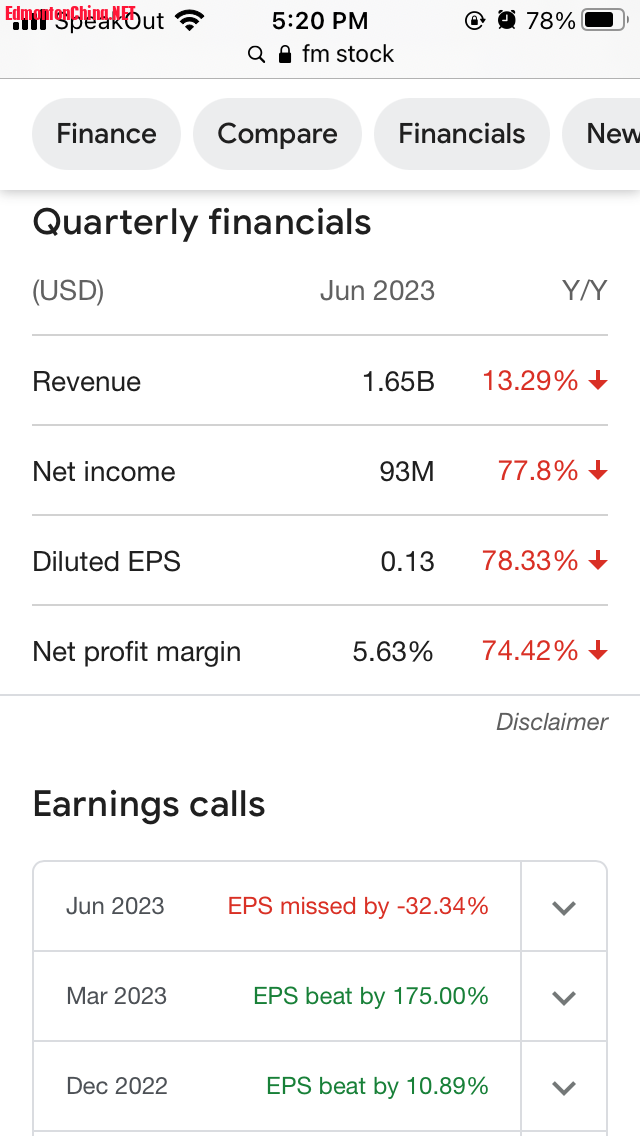Tap the Net income down arrow
The height and width of the screenshot is (1136, 640).
click(598, 471)
